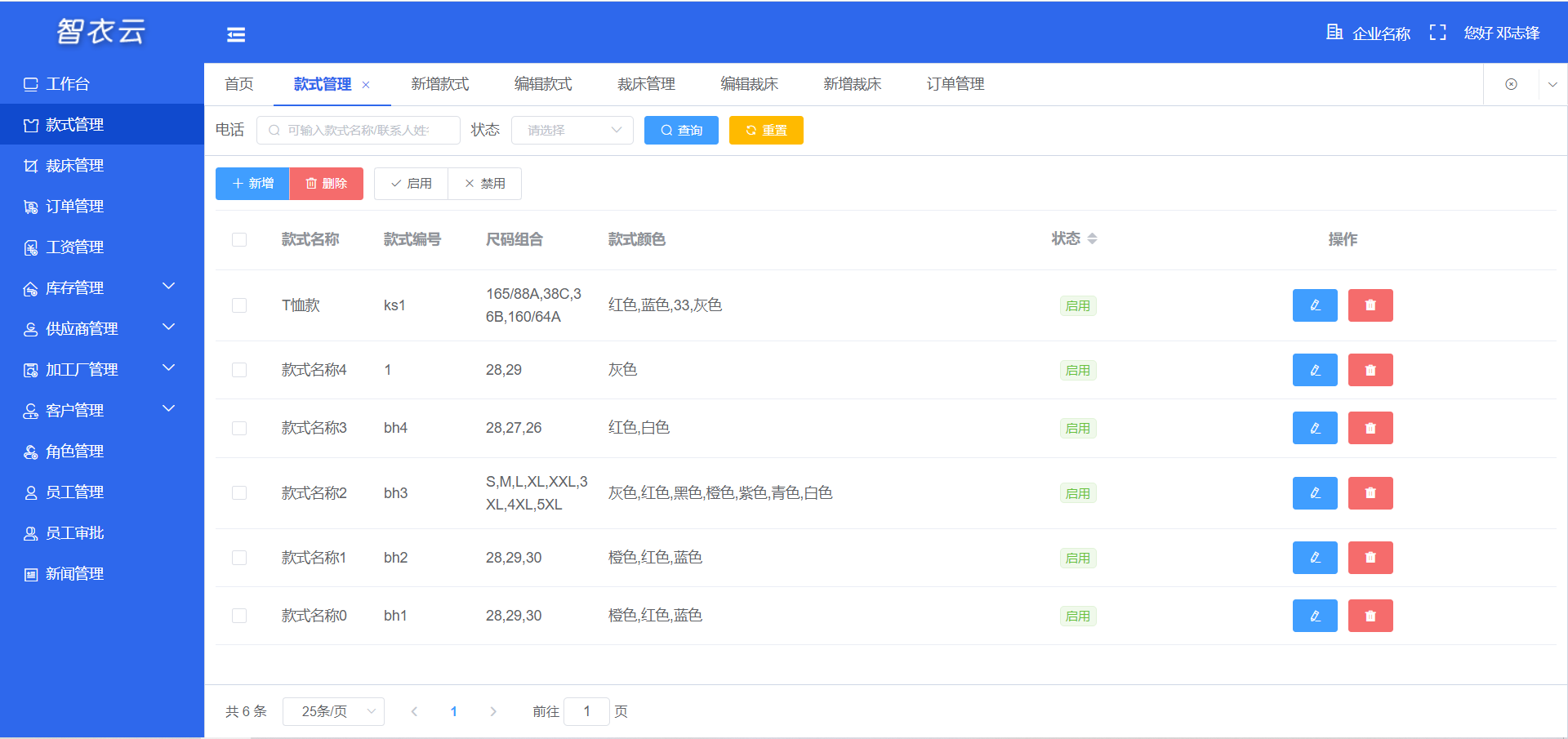Go to previous page arrow
The width and height of the screenshot is (1568, 739).
point(414,711)
